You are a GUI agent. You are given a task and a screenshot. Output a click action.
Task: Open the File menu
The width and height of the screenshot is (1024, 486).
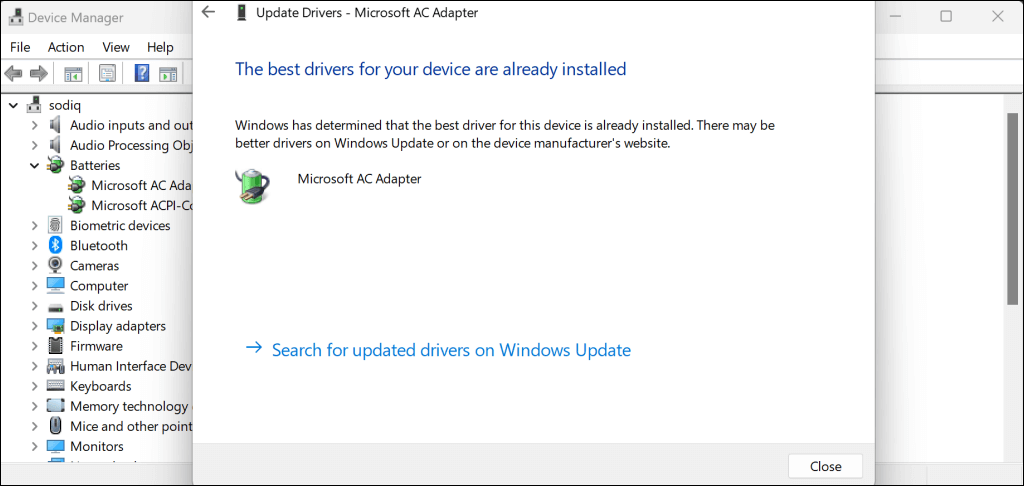[20, 47]
